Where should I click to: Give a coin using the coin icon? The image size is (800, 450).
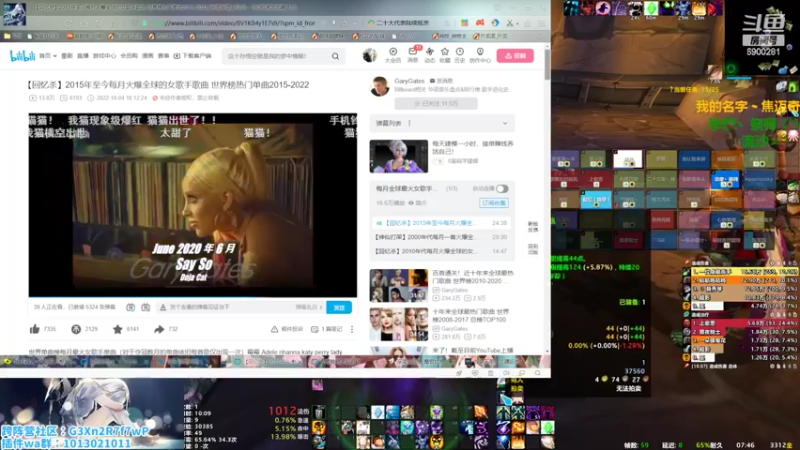coord(76,329)
